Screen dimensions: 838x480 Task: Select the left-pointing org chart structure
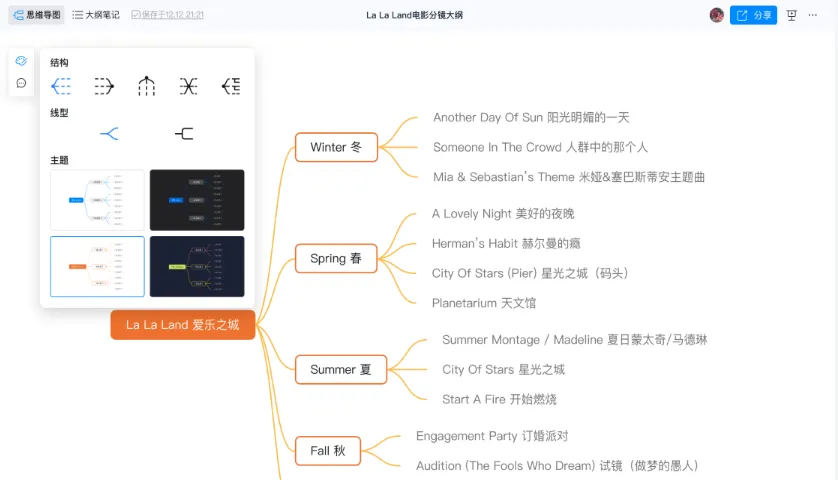(x=231, y=86)
